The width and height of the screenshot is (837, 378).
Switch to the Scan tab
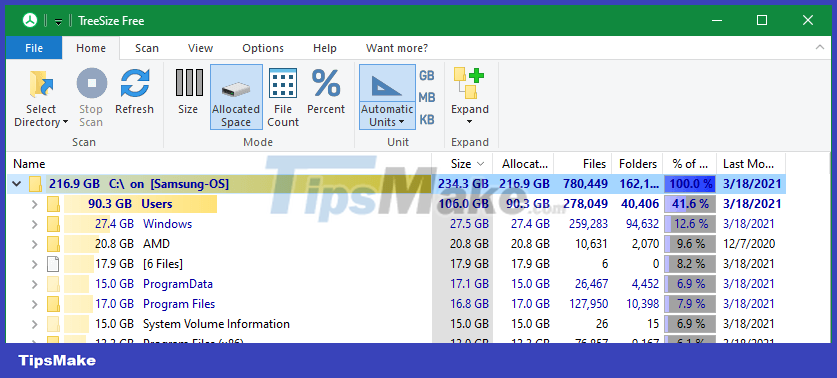[146, 48]
